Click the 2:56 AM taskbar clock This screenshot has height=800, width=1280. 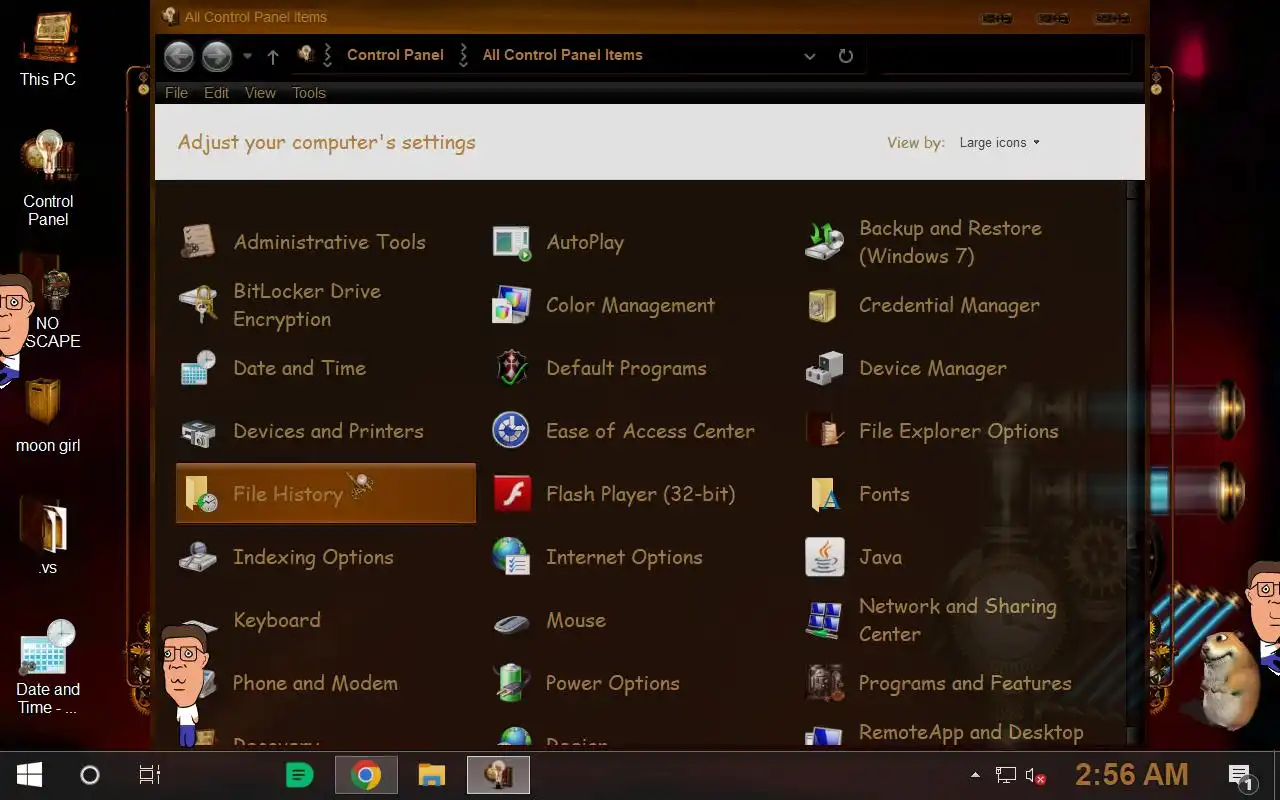click(1132, 775)
